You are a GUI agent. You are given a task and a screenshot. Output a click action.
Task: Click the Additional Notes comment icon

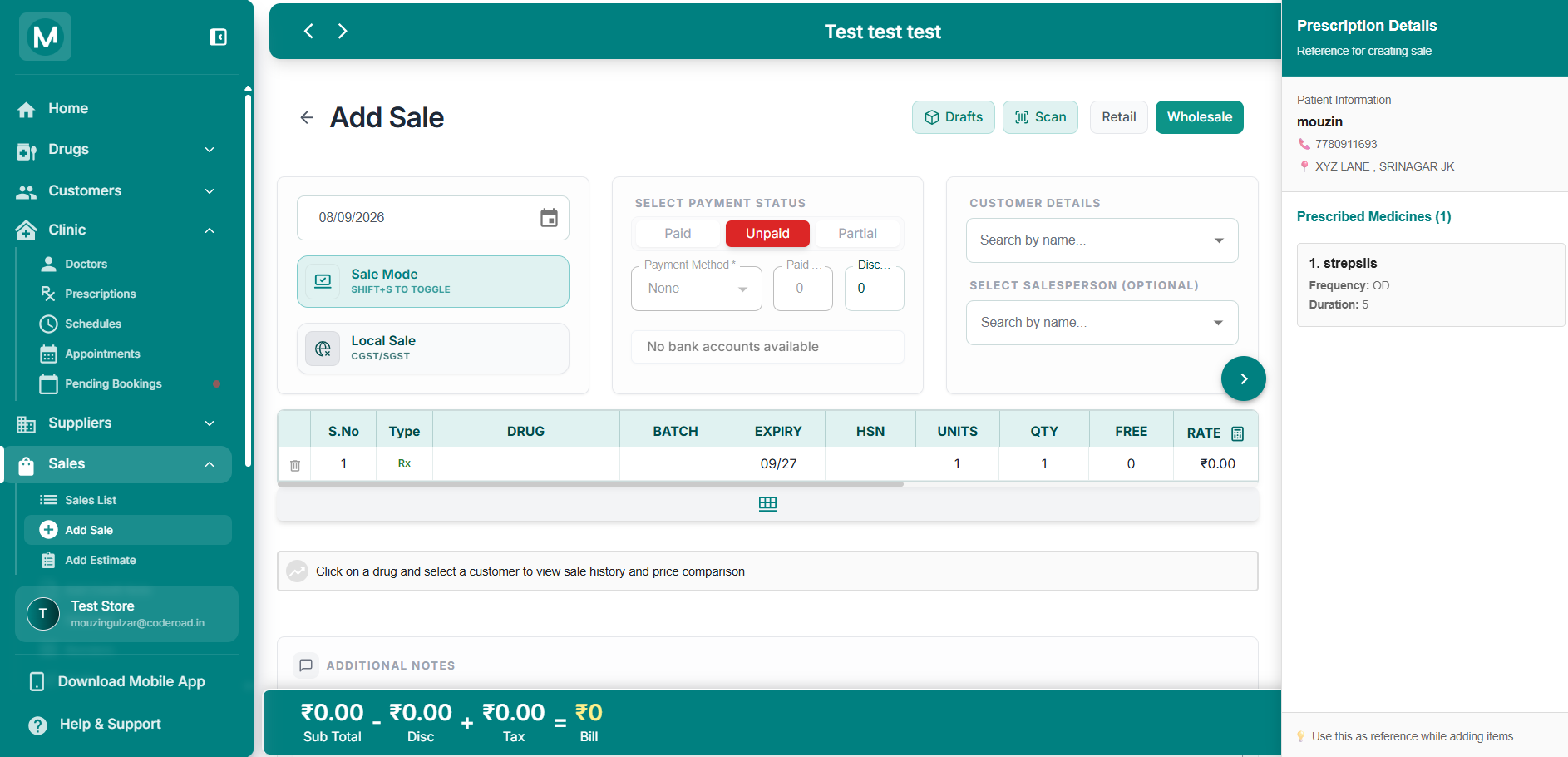point(306,665)
